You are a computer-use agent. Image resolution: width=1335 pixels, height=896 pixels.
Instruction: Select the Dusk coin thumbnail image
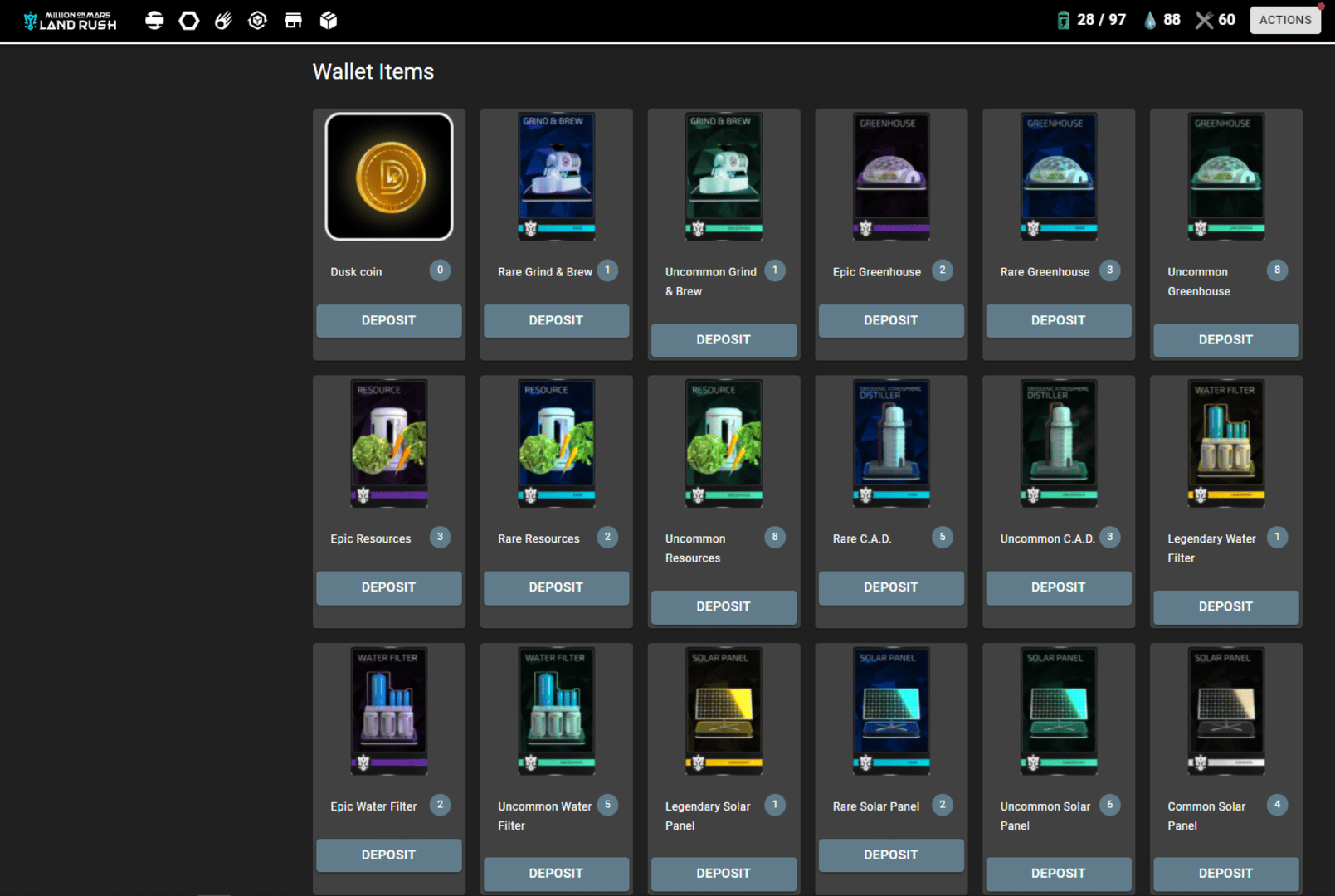389,177
